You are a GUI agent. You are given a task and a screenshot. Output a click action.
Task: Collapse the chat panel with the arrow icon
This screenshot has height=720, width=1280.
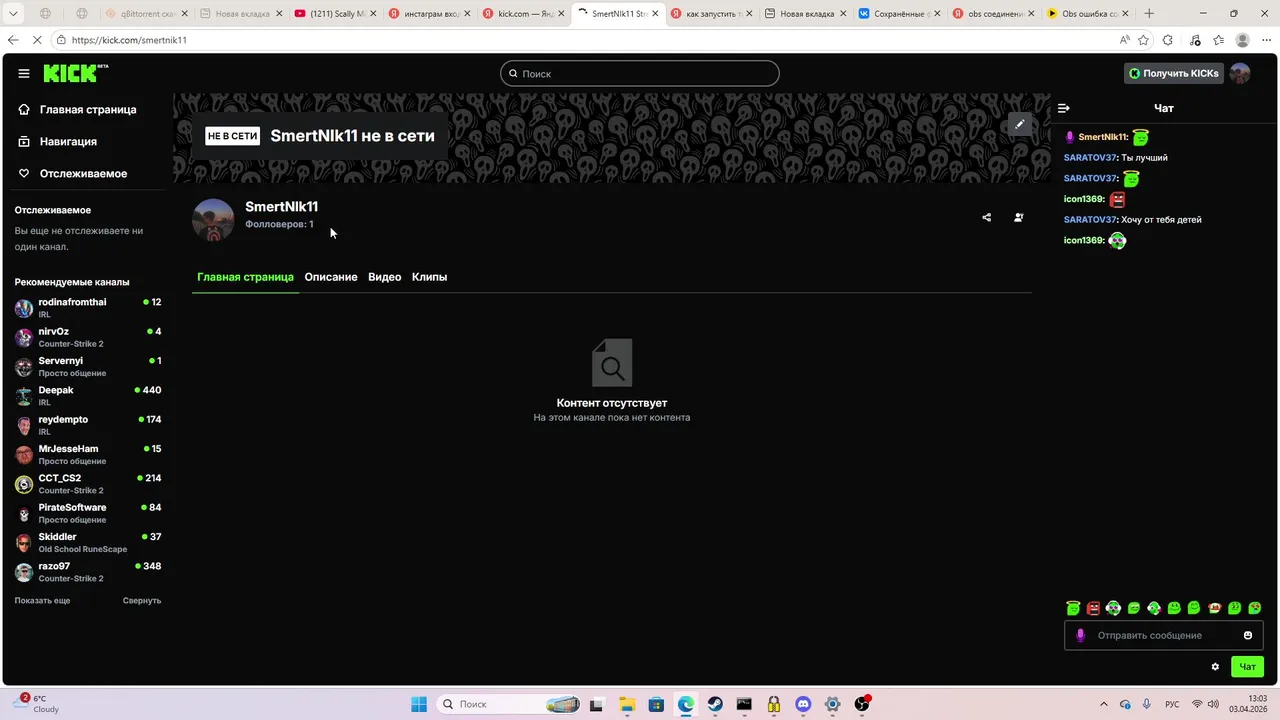(1064, 108)
